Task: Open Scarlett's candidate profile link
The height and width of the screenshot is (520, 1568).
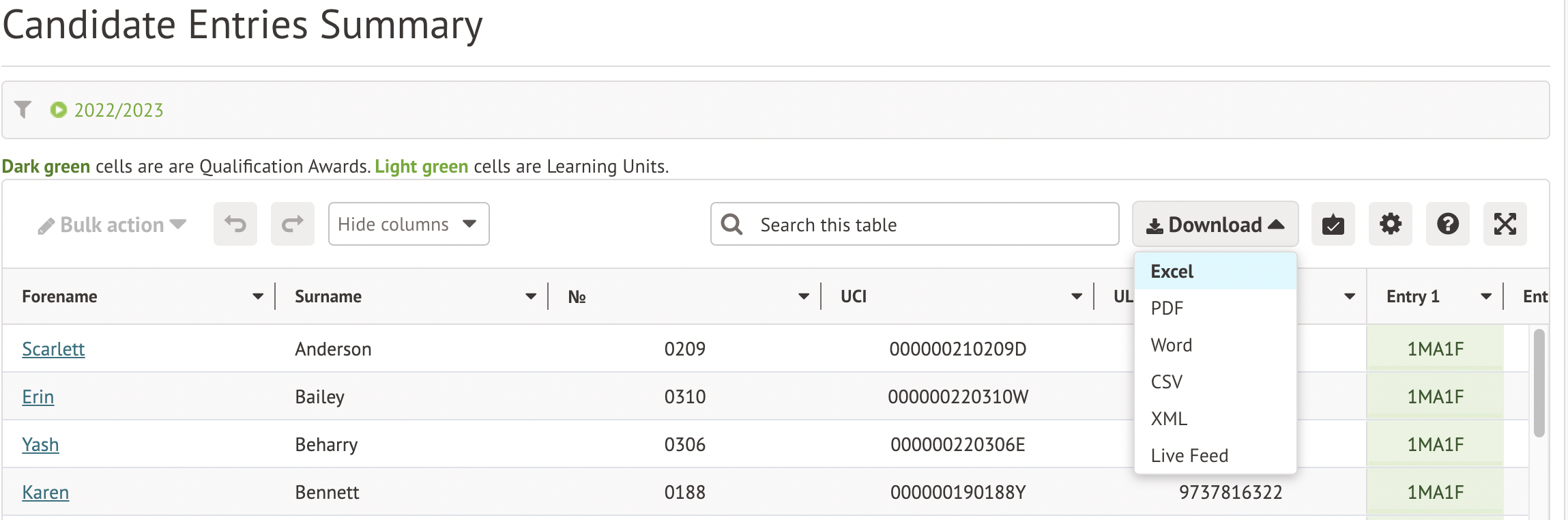Action: tap(53, 349)
